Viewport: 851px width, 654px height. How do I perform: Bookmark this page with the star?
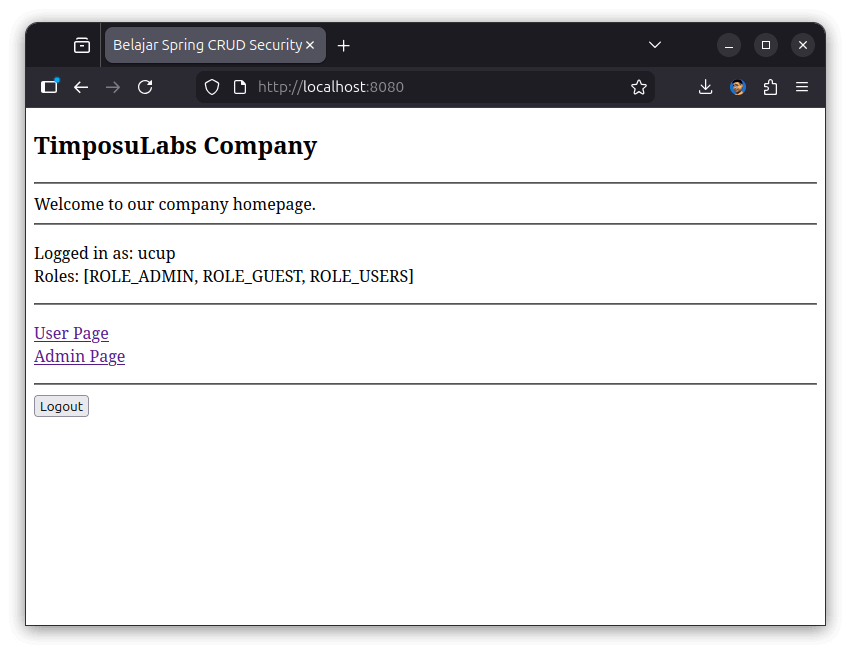point(639,87)
